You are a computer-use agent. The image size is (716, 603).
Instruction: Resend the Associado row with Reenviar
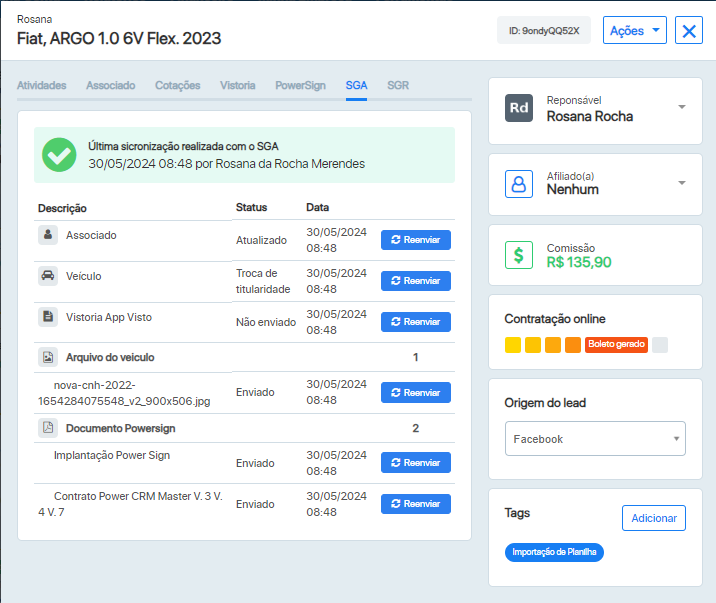click(416, 240)
